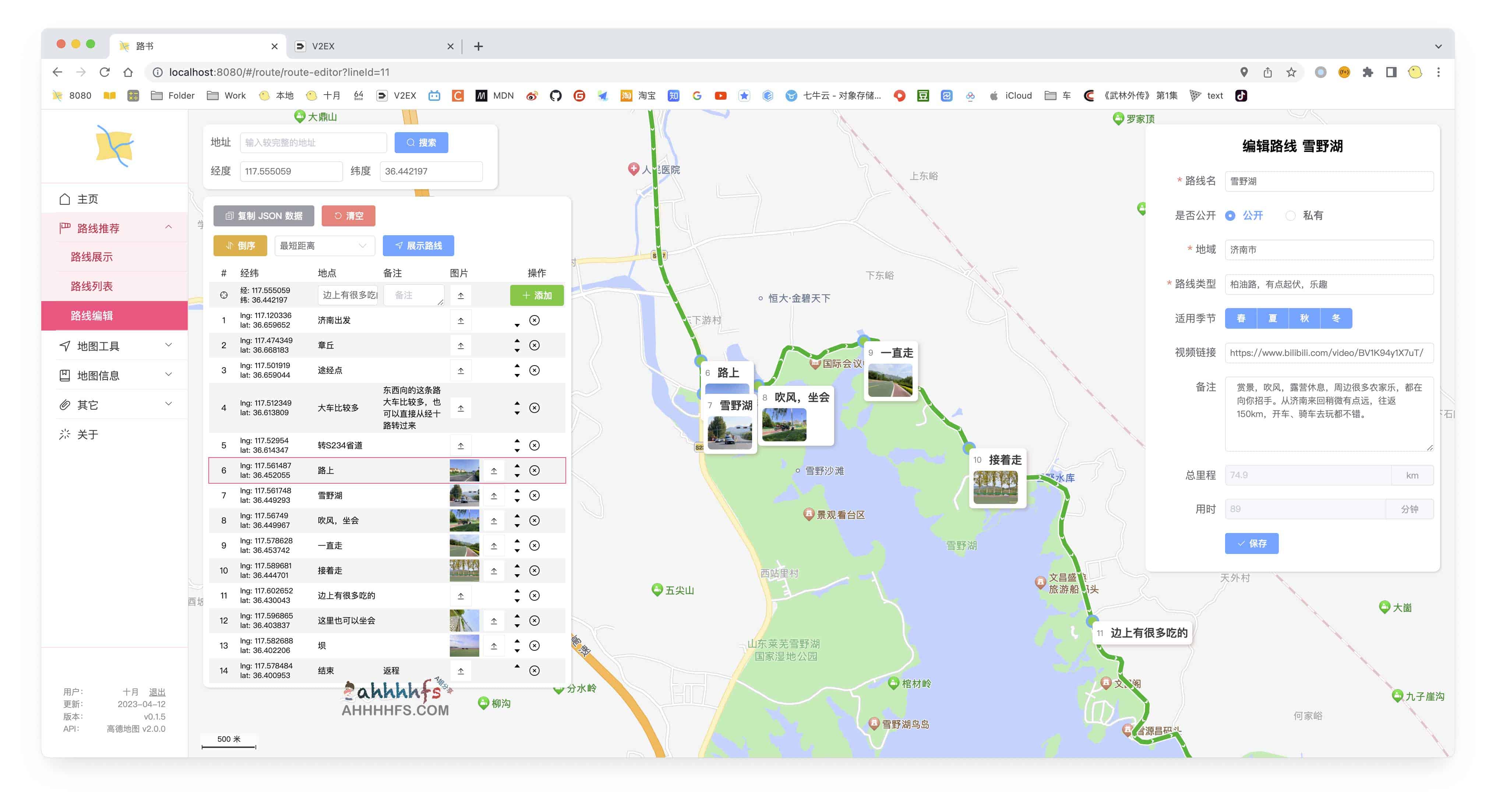Image resolution: width=1496 pixels, height=812 pixels.
Task: Click row 7 雪野湖 image thumbnail
Action: coord(464,495)
